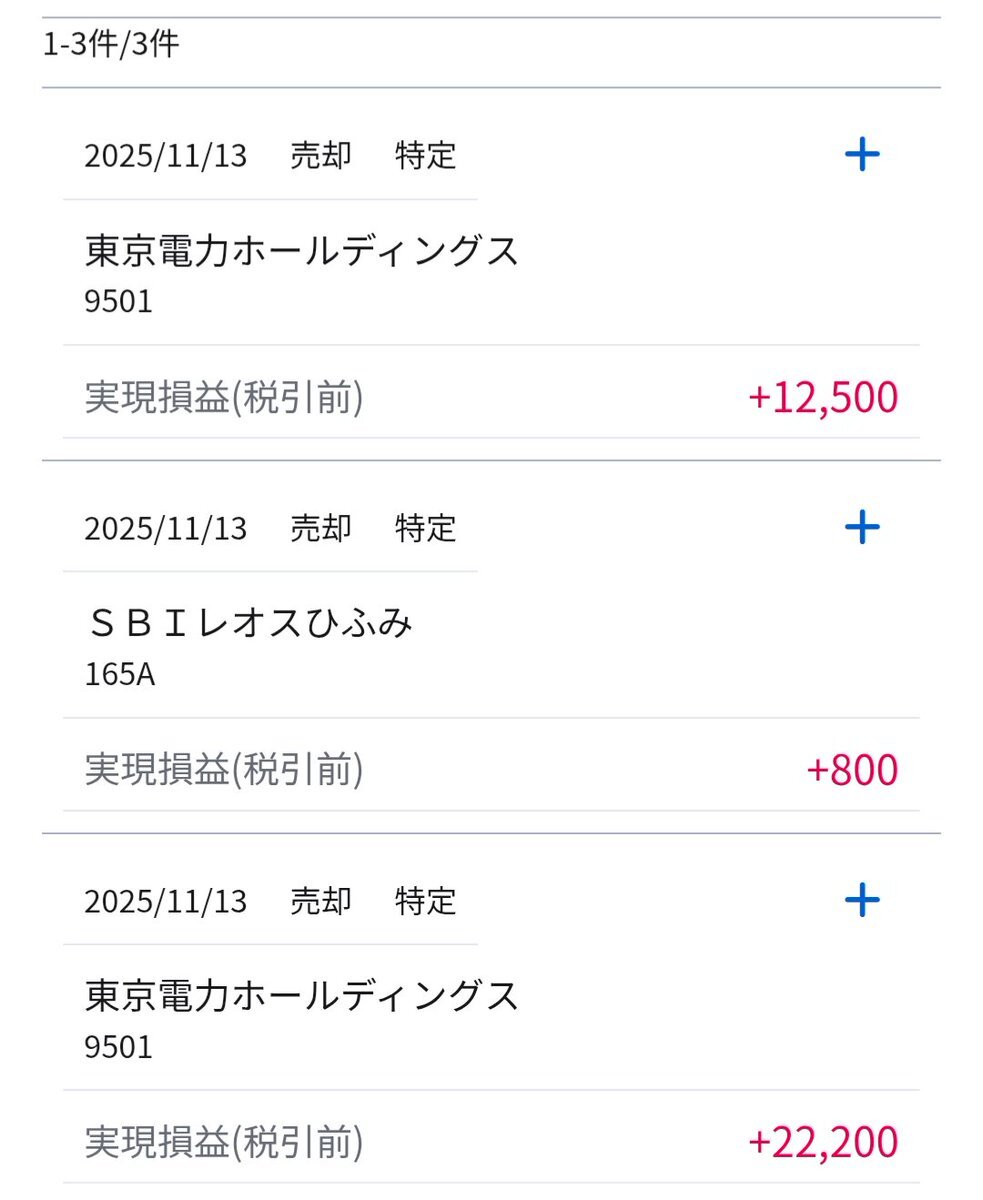Screen dimensions: 983x1200
Task: Click the 売却 label in the +22,200 entry
Action: [321, 901]
